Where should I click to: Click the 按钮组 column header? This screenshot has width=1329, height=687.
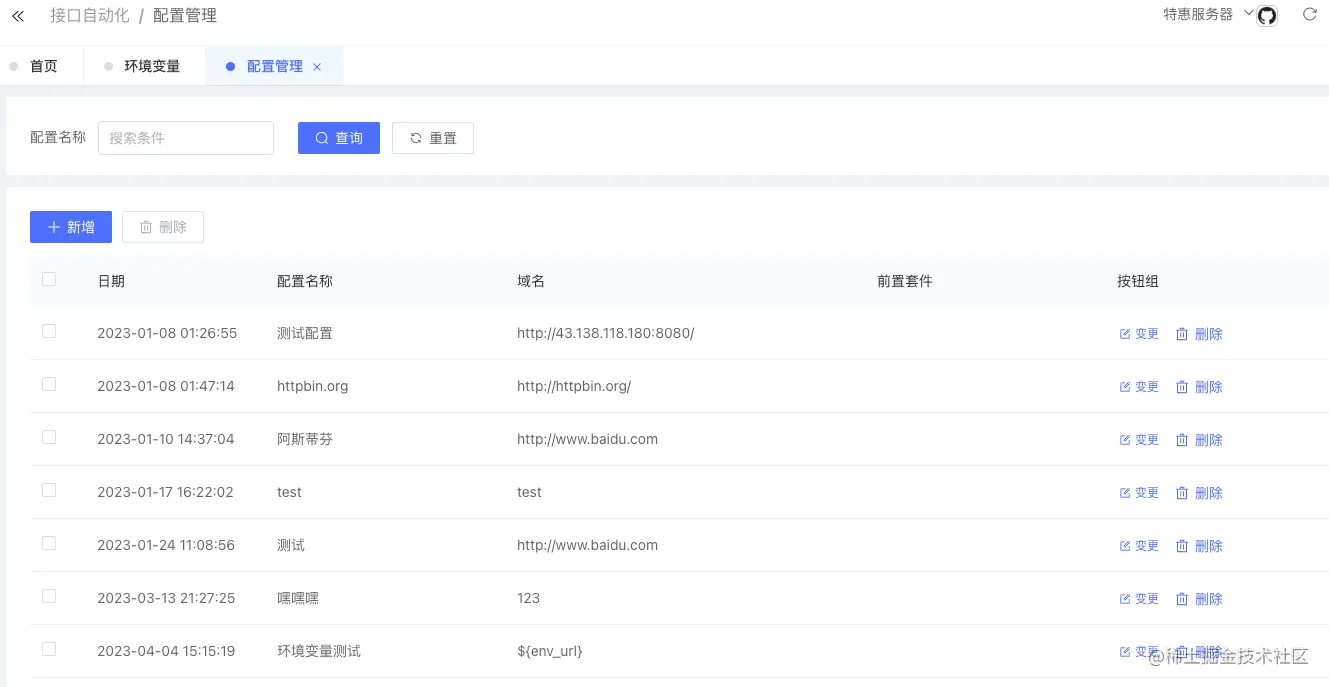[1138, 281]
